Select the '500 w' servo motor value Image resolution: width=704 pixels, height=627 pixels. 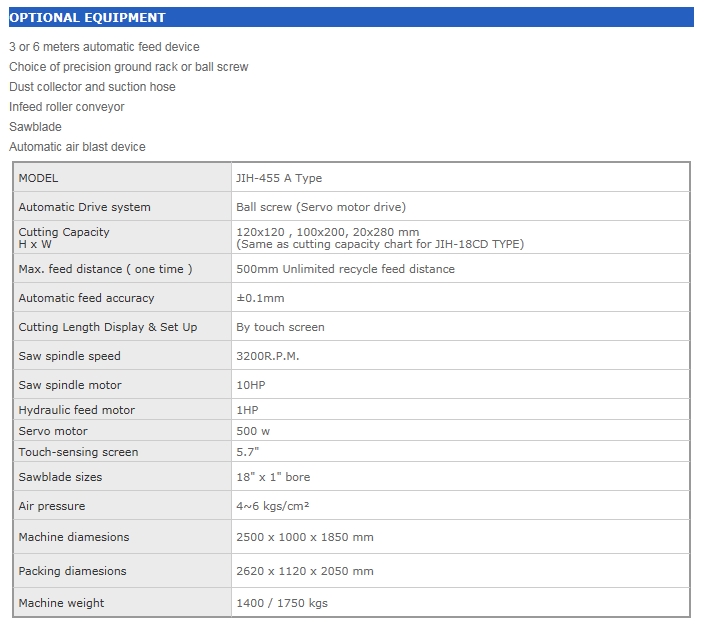point(253,431)
